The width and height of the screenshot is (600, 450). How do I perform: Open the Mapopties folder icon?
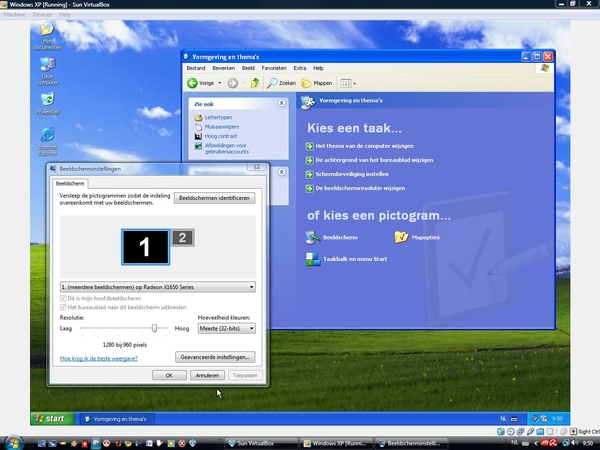[x=401, y=237]
